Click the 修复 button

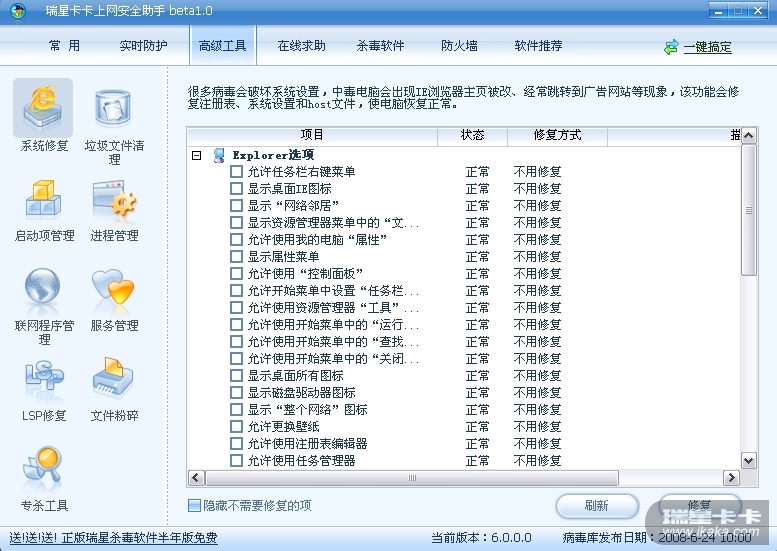point(700,506)
